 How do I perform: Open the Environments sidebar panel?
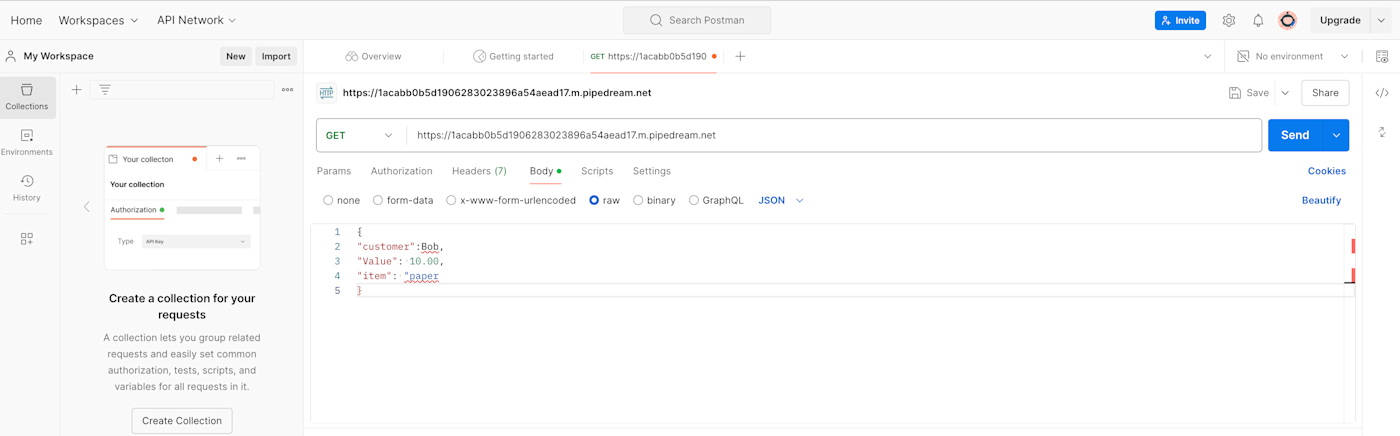click(27, 142)
